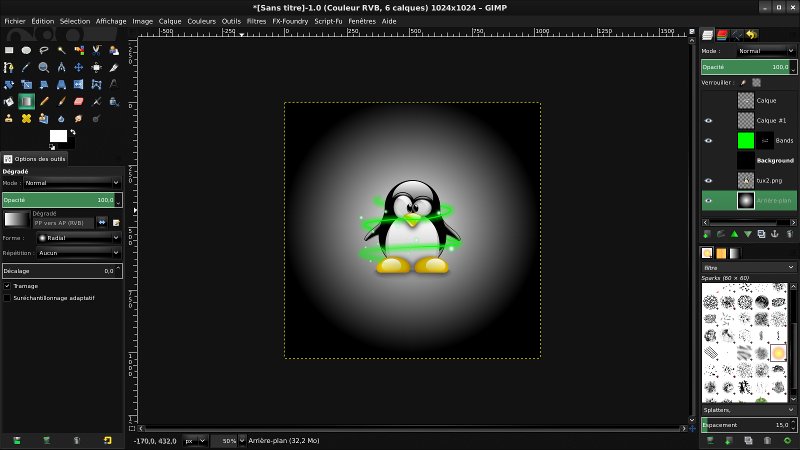Hide the Arrière-plan layer

coord(708,201)
